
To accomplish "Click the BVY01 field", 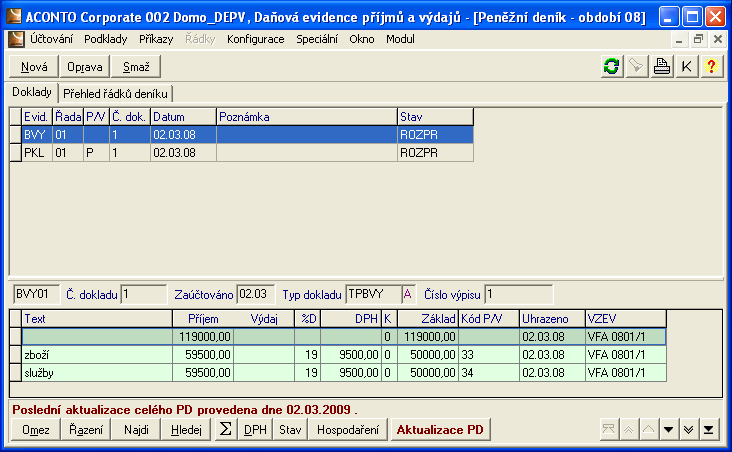I will 36,294.
